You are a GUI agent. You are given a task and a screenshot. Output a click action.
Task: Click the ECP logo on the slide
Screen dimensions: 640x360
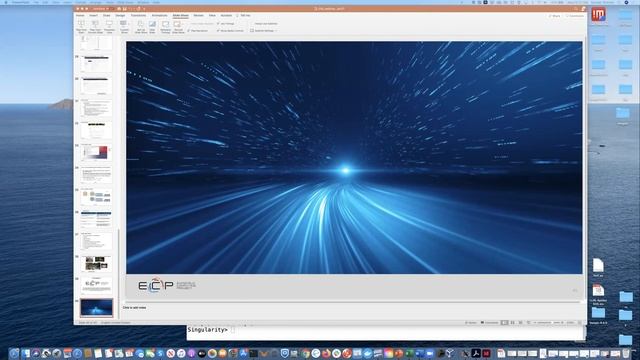[x=167, y=285]
